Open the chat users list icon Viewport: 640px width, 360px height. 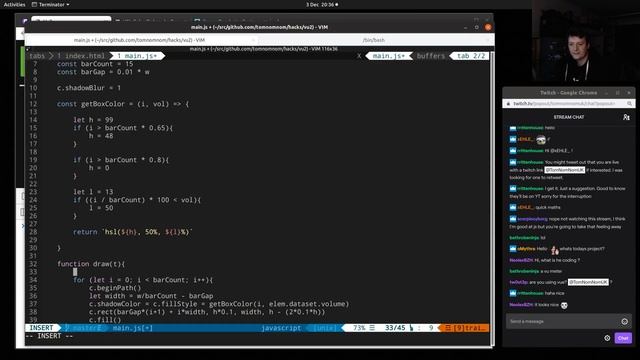coord(626,117)
